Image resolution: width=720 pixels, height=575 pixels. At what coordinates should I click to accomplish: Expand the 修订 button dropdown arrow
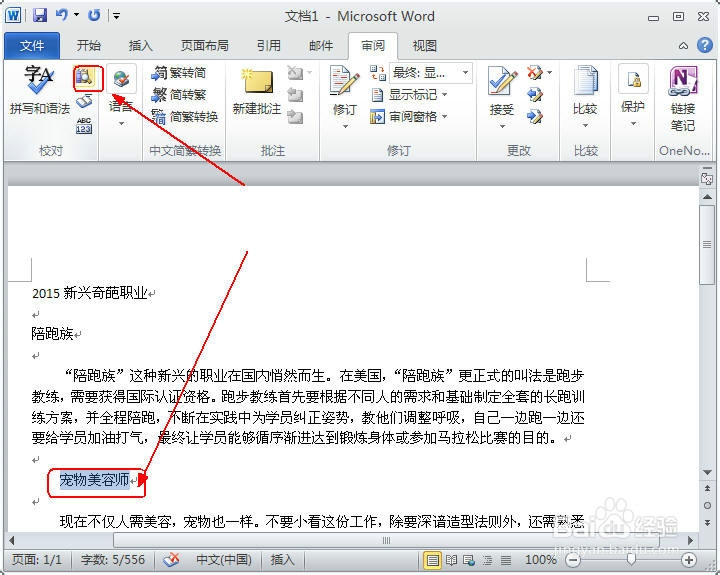pyautogui.click(x=345, y=125)
